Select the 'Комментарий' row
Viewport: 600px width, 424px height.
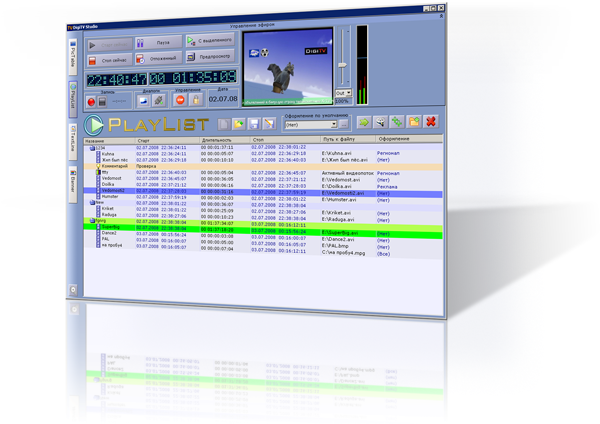263,167
